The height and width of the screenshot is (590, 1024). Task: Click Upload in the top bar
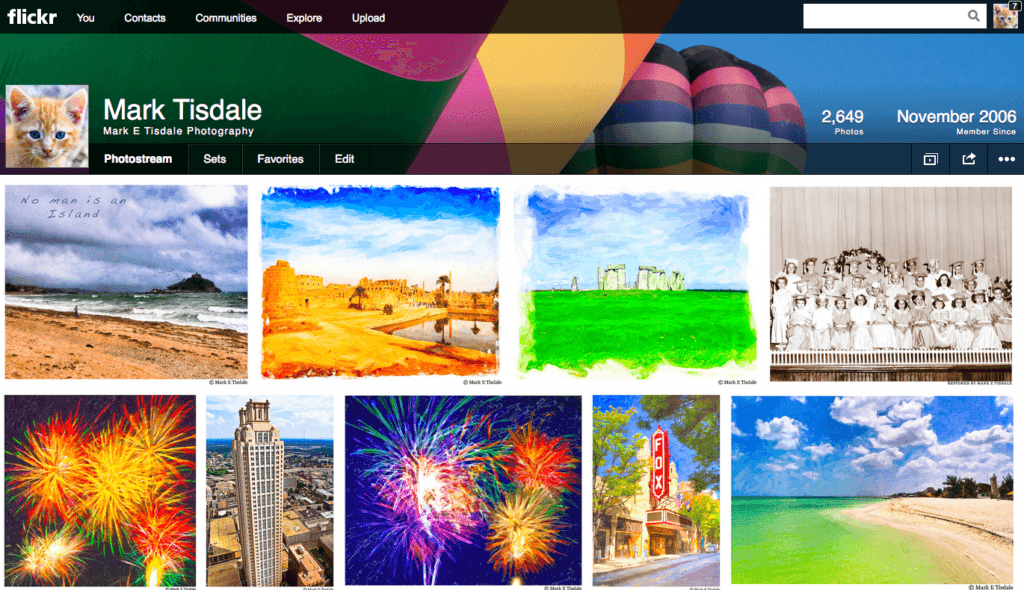tap(368, 18)
